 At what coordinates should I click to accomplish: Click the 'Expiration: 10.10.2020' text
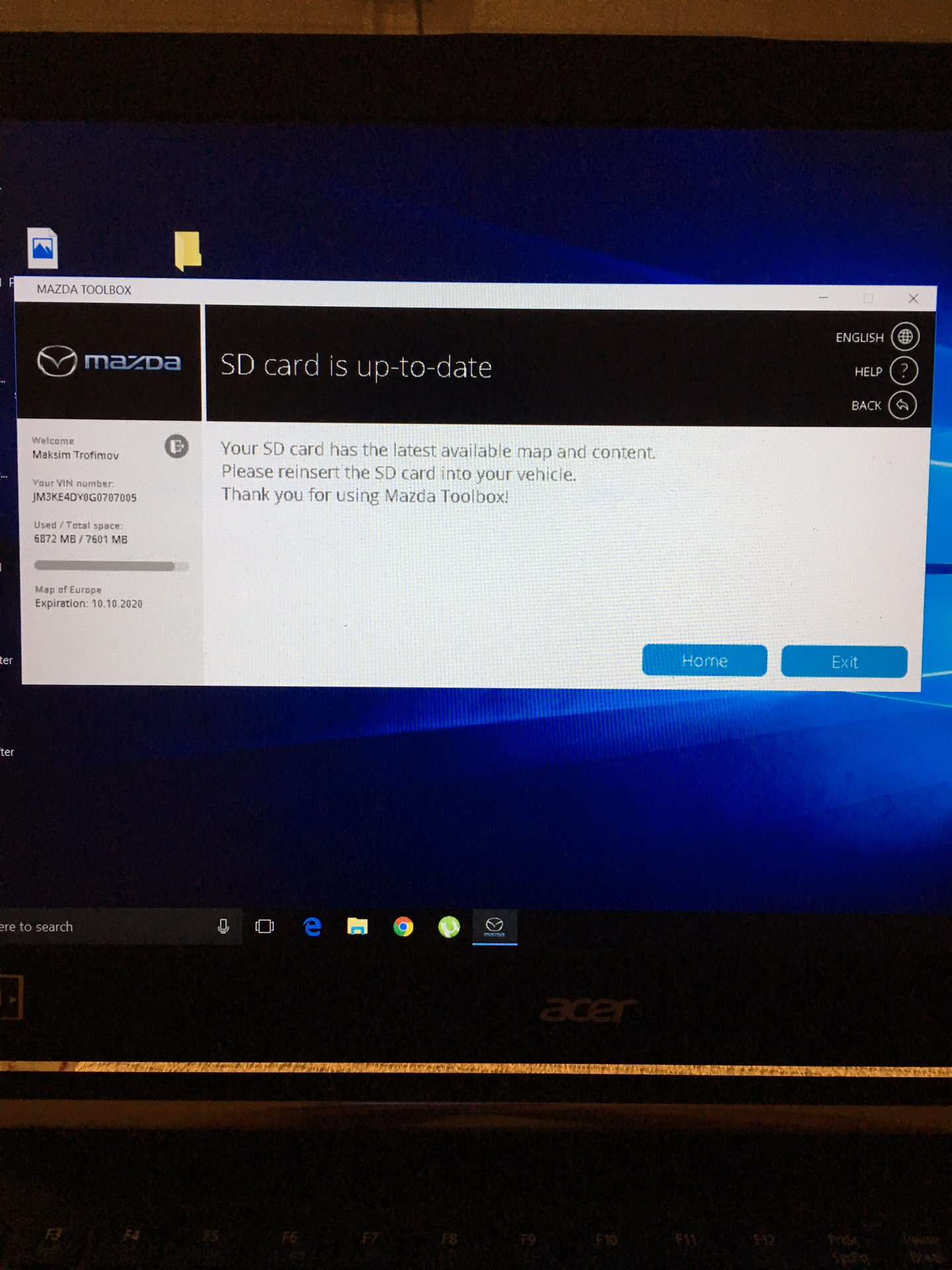click(89, 603)
